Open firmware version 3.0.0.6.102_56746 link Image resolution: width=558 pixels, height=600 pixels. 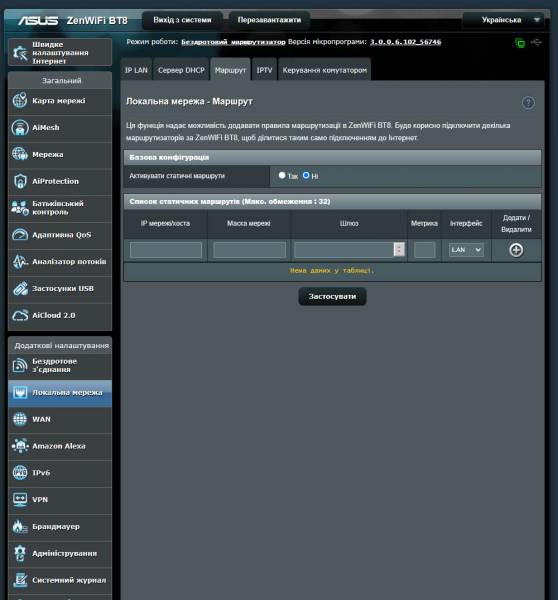pos(405,42)
